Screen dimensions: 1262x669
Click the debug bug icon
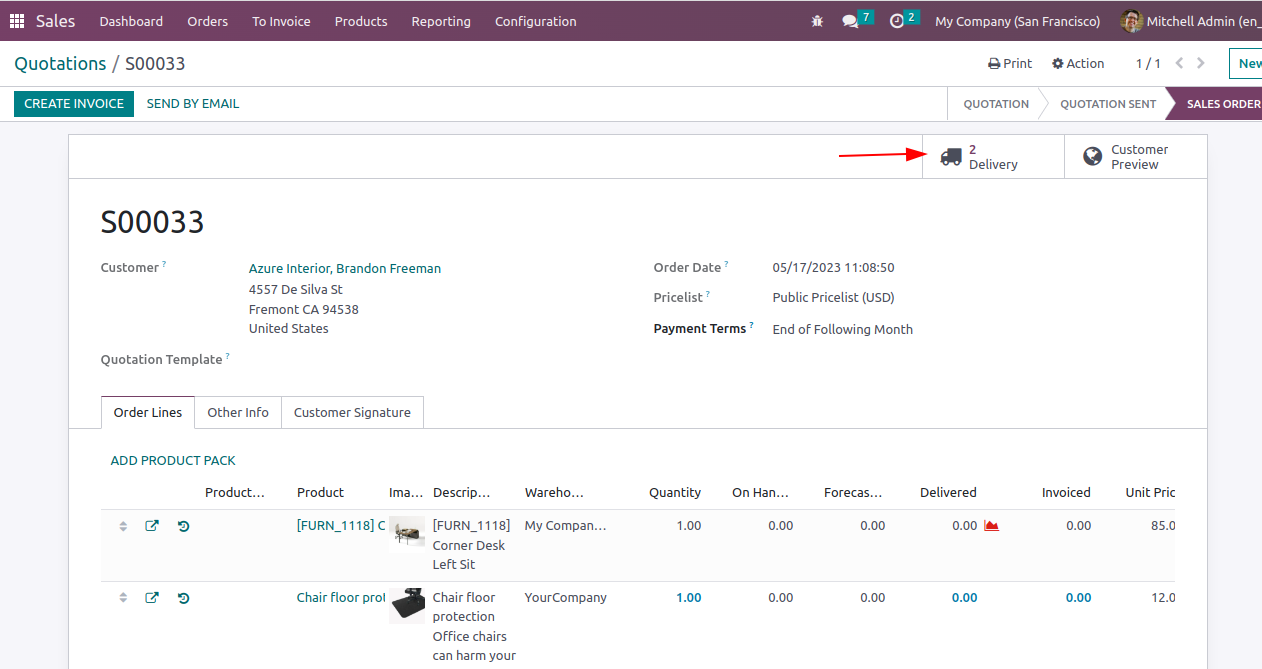(x=818, y=21)
